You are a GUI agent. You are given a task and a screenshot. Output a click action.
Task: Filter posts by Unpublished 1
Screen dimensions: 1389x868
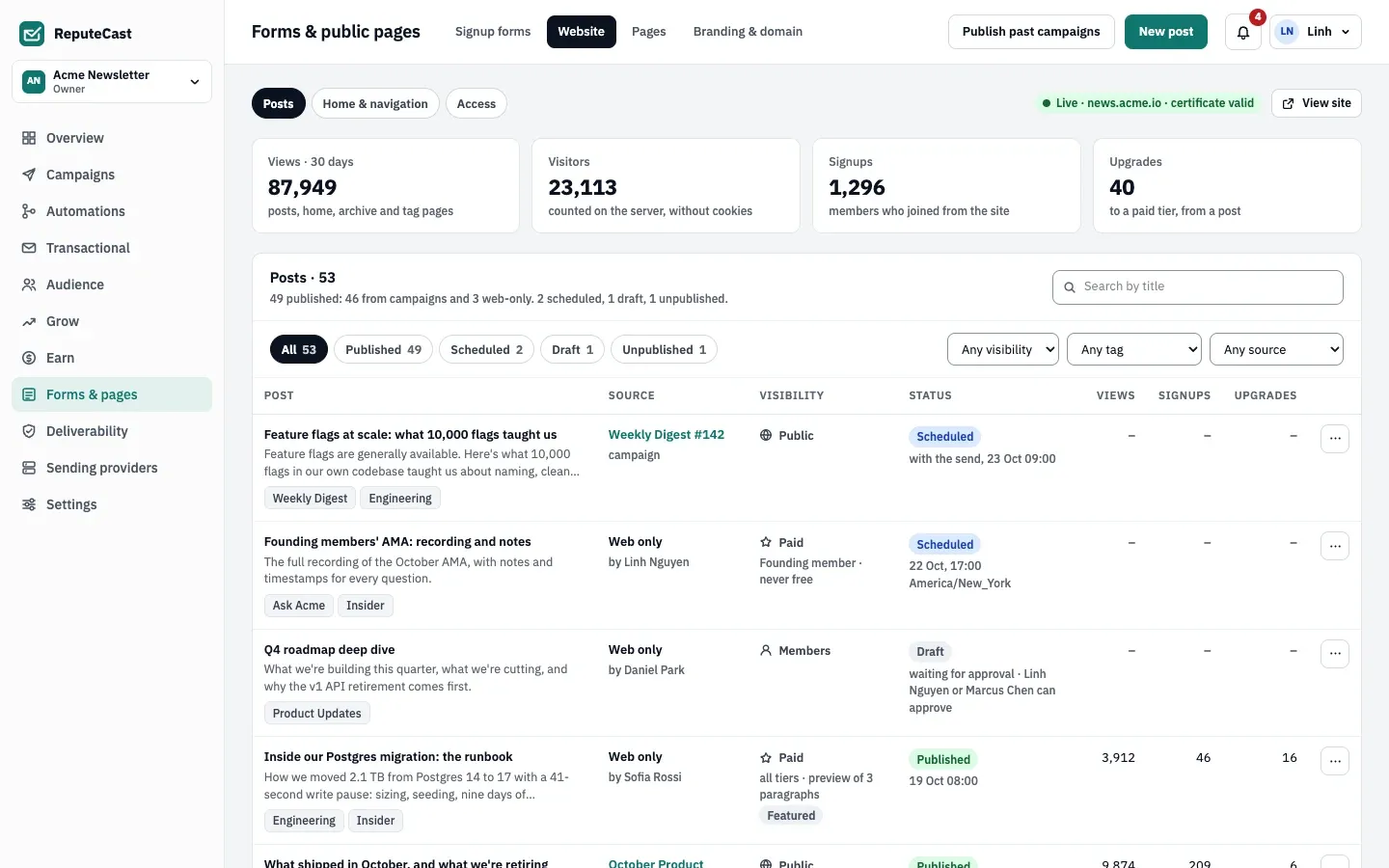[x=664, y=350]
